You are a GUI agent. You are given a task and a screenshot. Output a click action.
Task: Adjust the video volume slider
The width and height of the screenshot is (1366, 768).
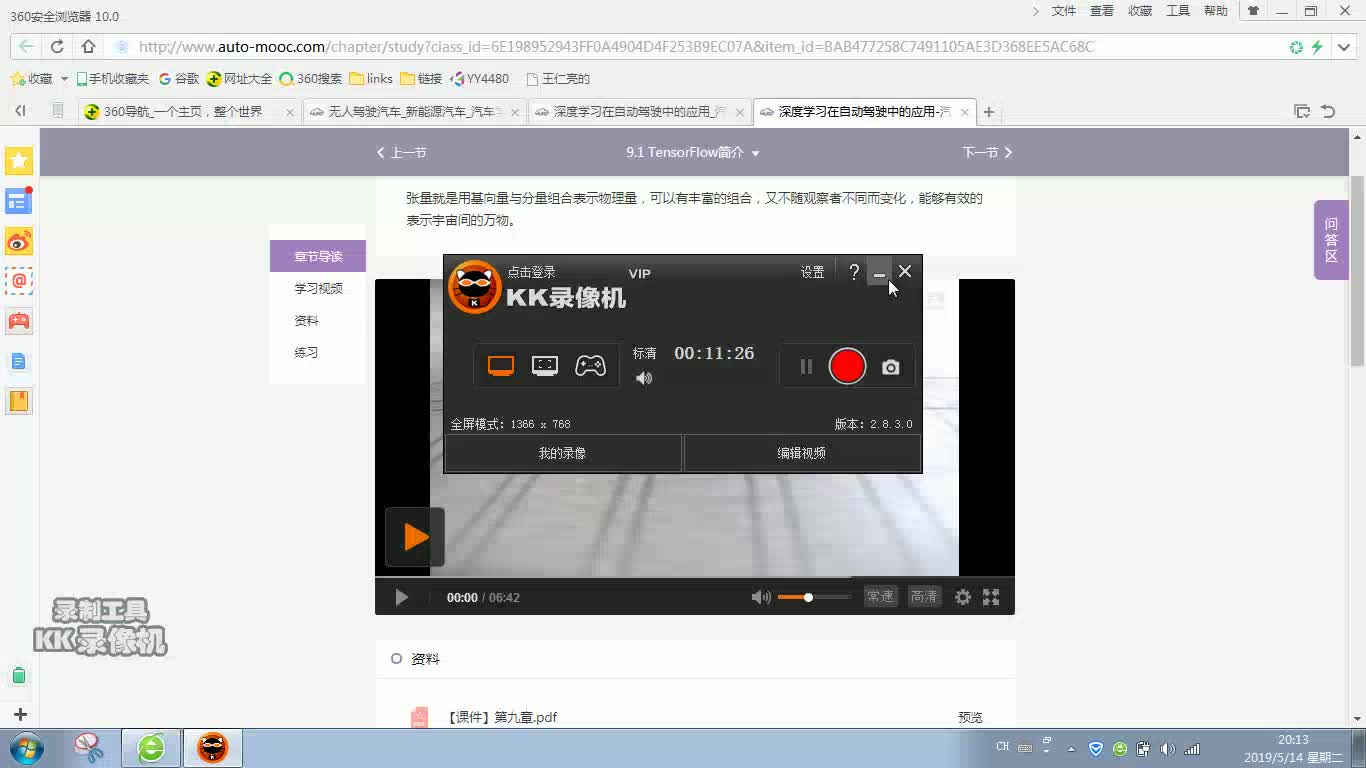click(814, 597)
